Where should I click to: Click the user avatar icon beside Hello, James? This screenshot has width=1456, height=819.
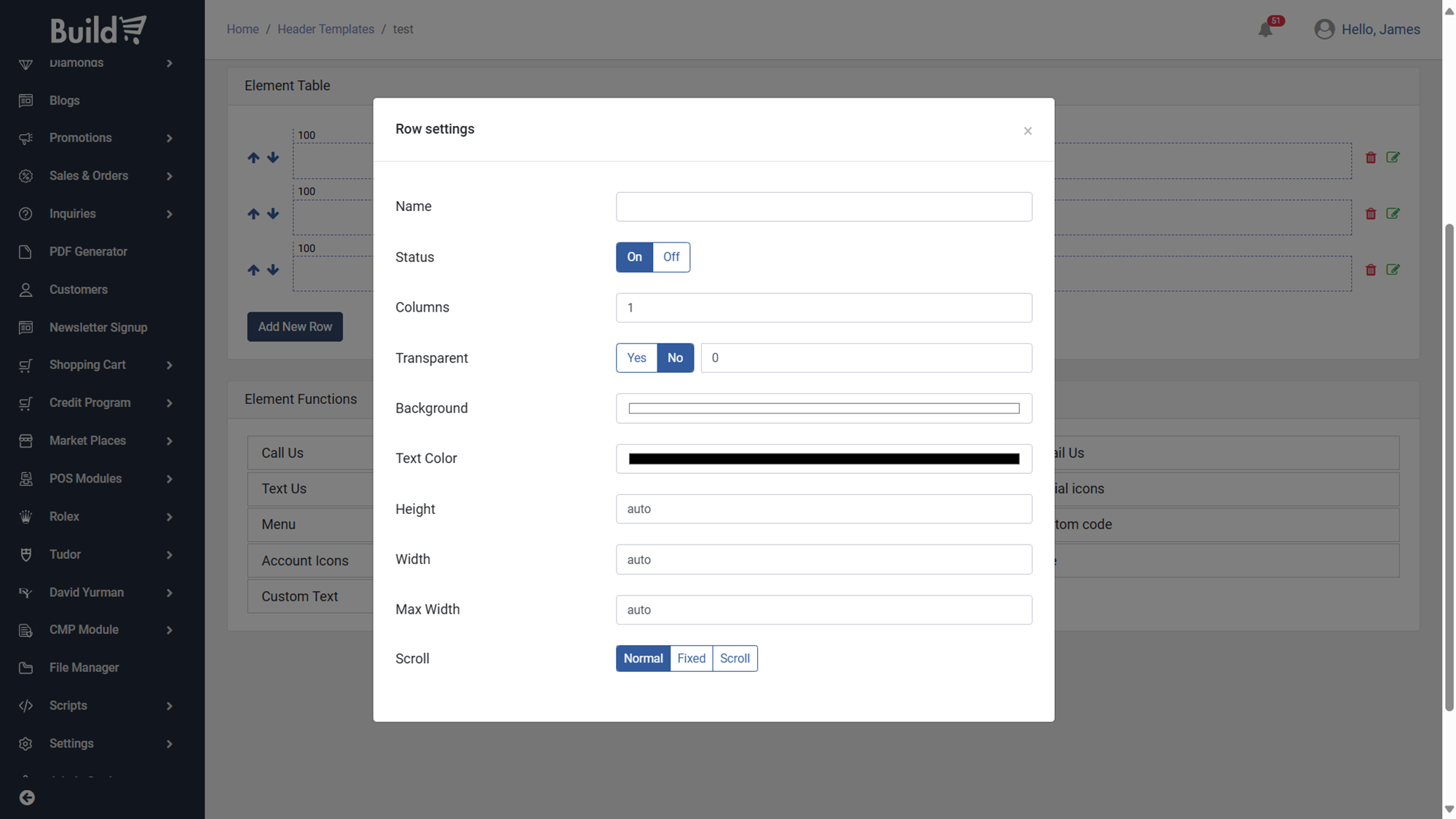pyautogui.click(x=1324, y=29)
